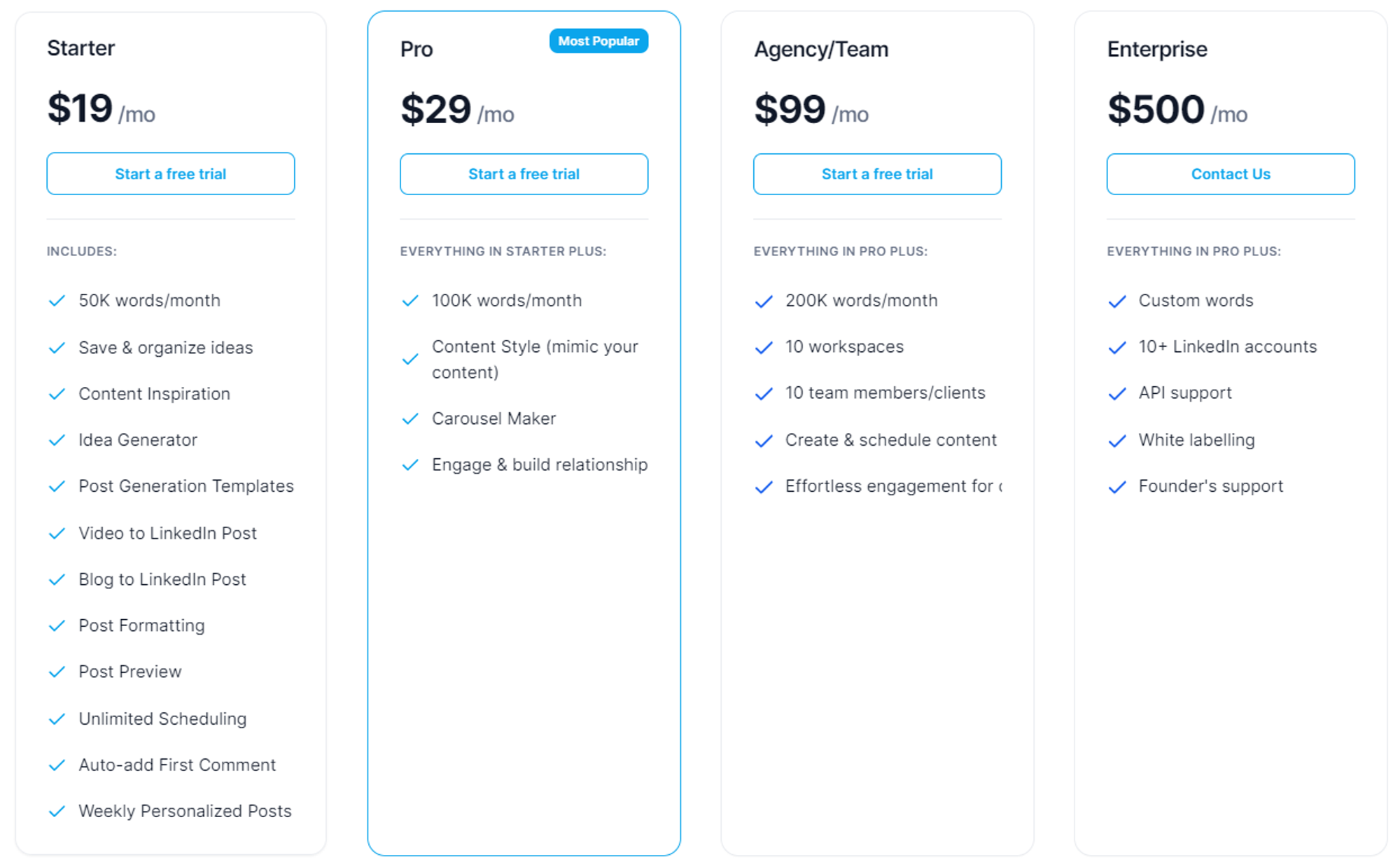Click the Engage & build relationship item
The image size is (1400, 864).
[539, 465]
